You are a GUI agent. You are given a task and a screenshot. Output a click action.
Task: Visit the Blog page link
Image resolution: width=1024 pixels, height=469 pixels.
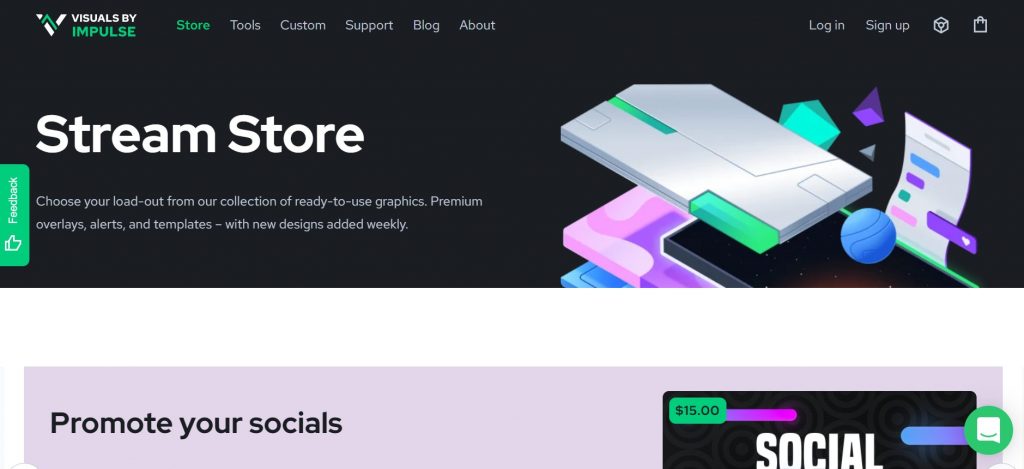pyautogui.click(x=426, y=25)
